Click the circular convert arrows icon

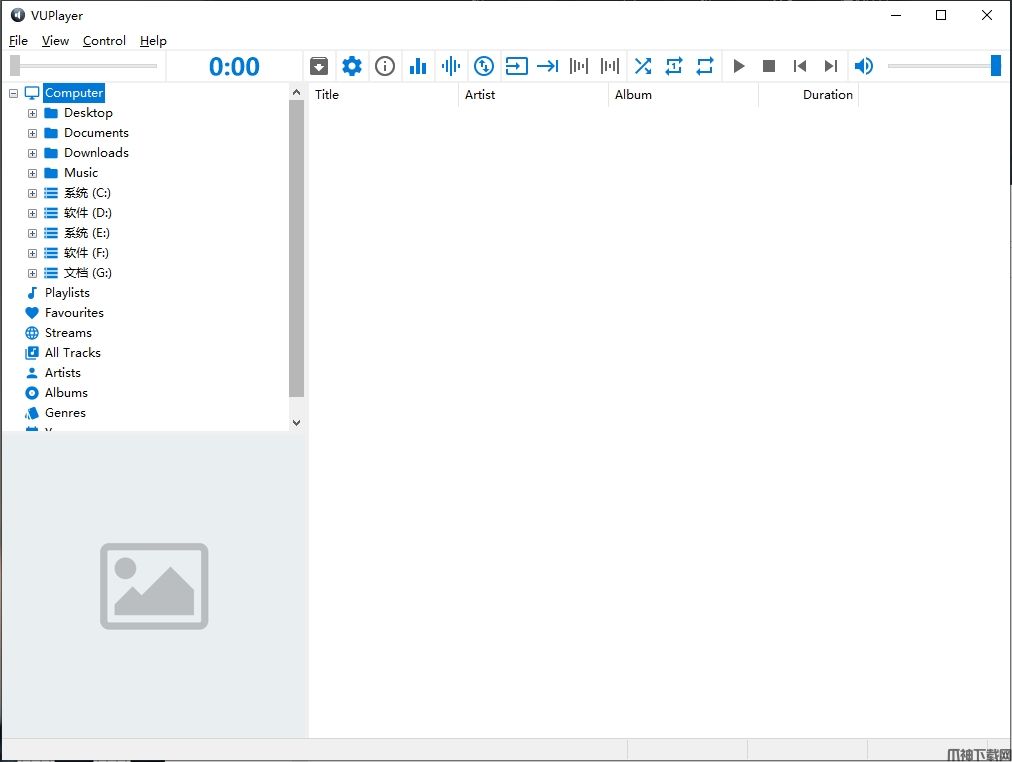click(484, 66)
